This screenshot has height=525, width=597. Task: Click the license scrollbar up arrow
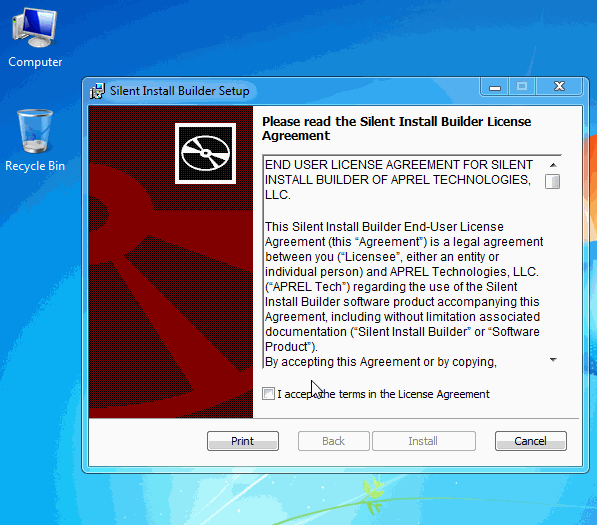553,165
